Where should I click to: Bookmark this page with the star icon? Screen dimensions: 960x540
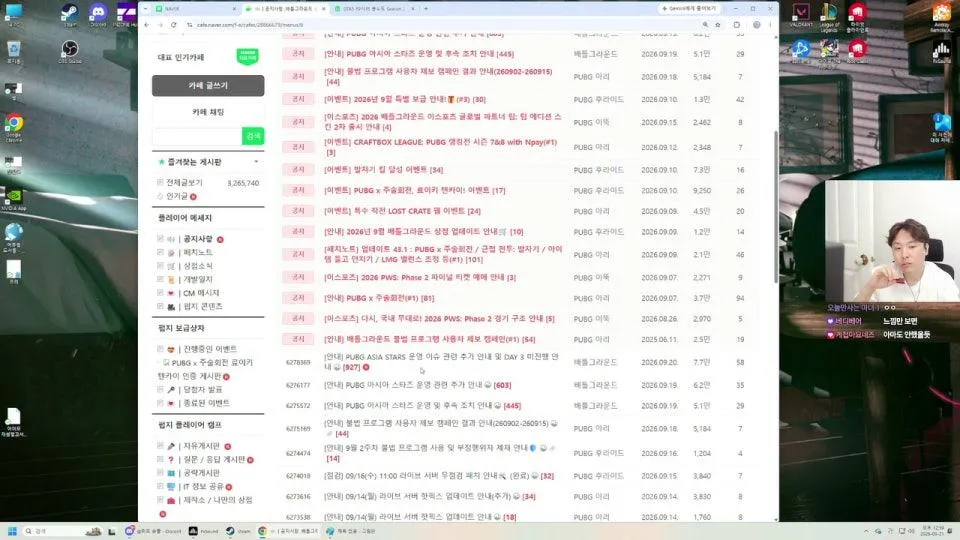pyautogui.click(x=718, y=25)
